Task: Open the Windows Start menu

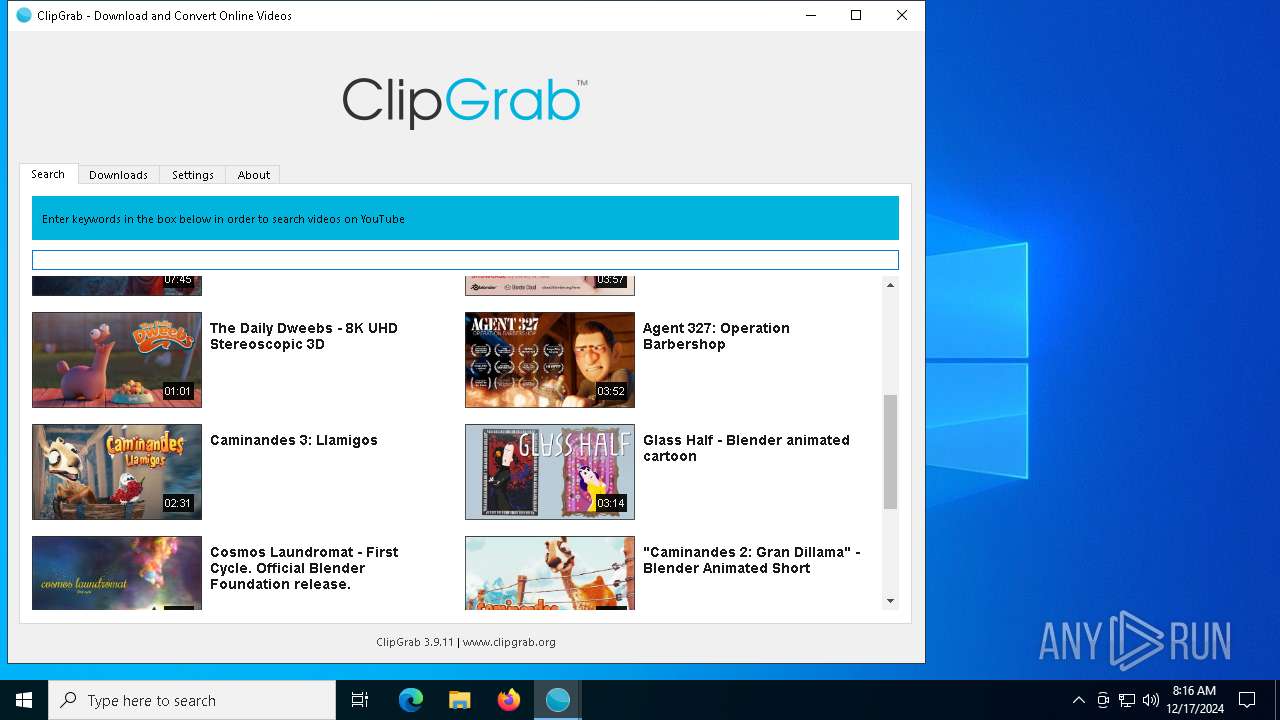Action: click(24, 700)
